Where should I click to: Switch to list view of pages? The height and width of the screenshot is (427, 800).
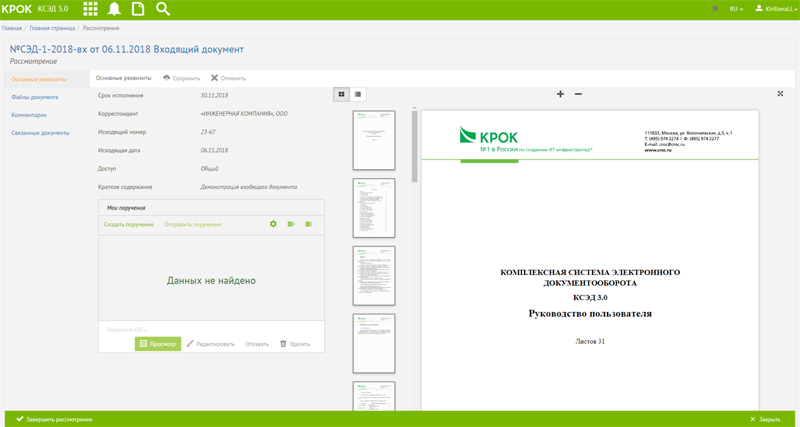pos(358,94)
